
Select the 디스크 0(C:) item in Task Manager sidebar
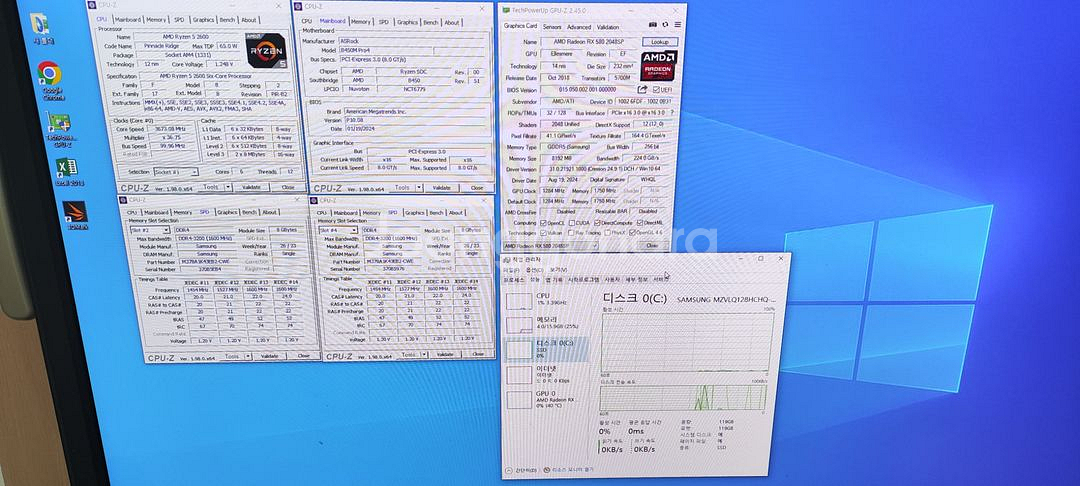546,349
